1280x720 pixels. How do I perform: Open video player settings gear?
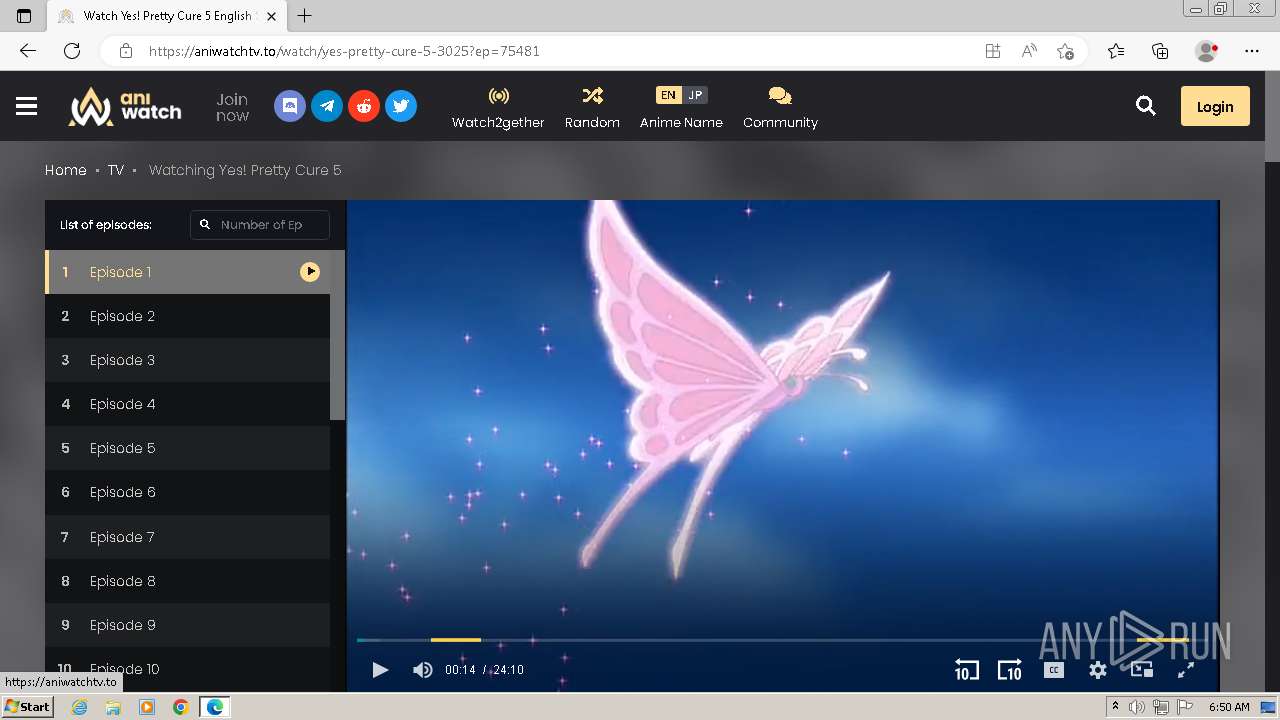coord(1098,670)
